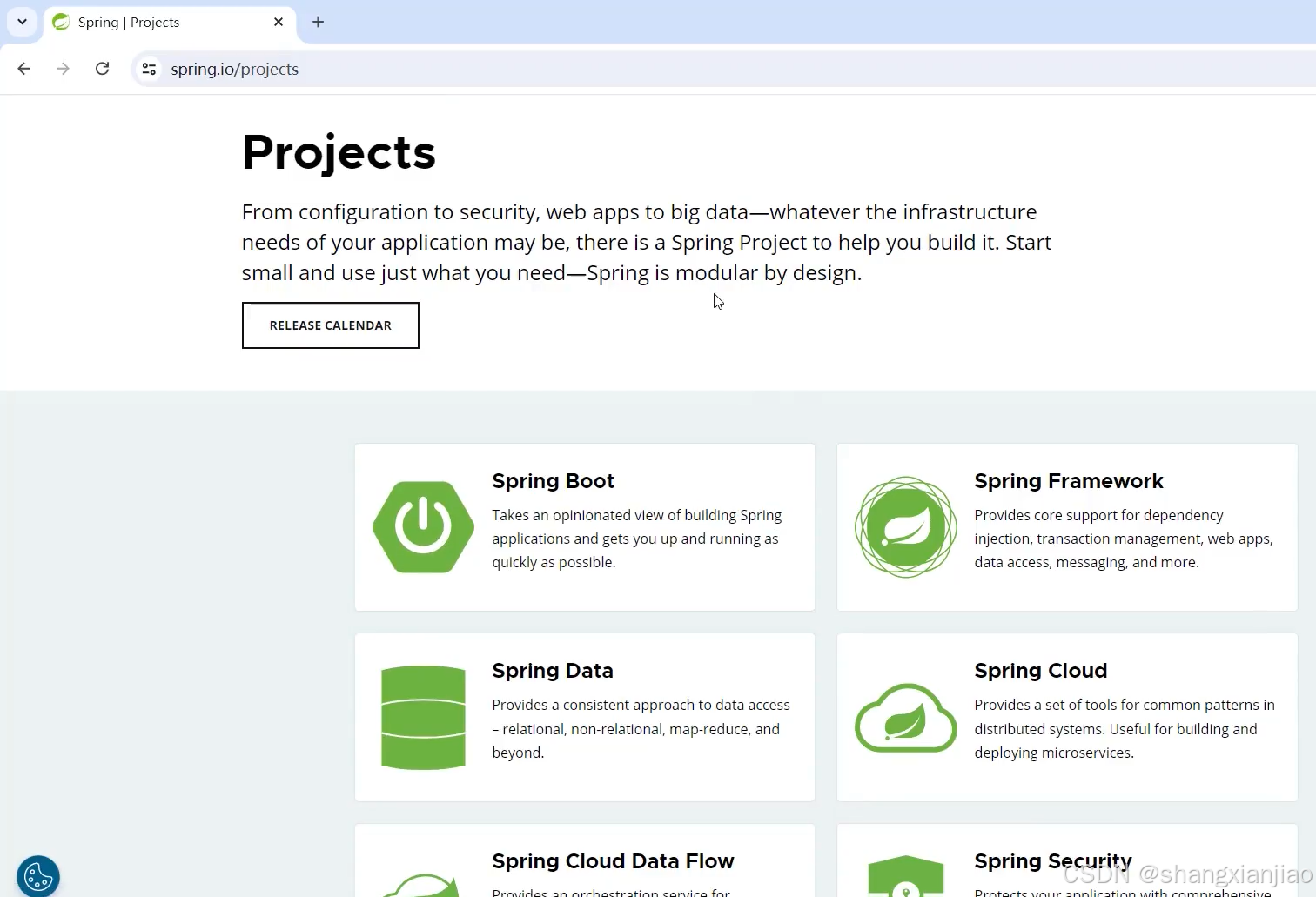Click the Projects page heading
This screenshot has height=897, width=1316.
339,152
